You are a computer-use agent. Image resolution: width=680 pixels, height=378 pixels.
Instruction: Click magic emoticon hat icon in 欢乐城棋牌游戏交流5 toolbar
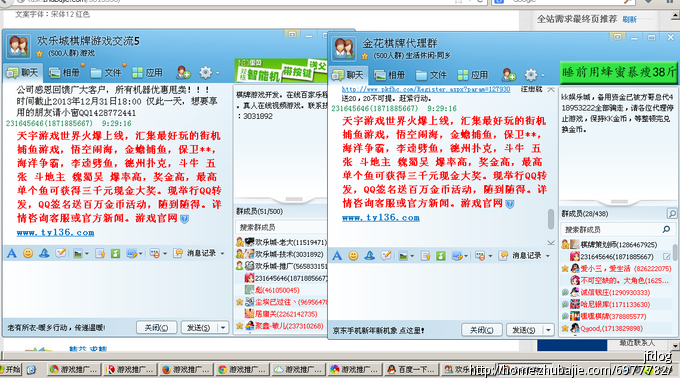tap(44, 253)
